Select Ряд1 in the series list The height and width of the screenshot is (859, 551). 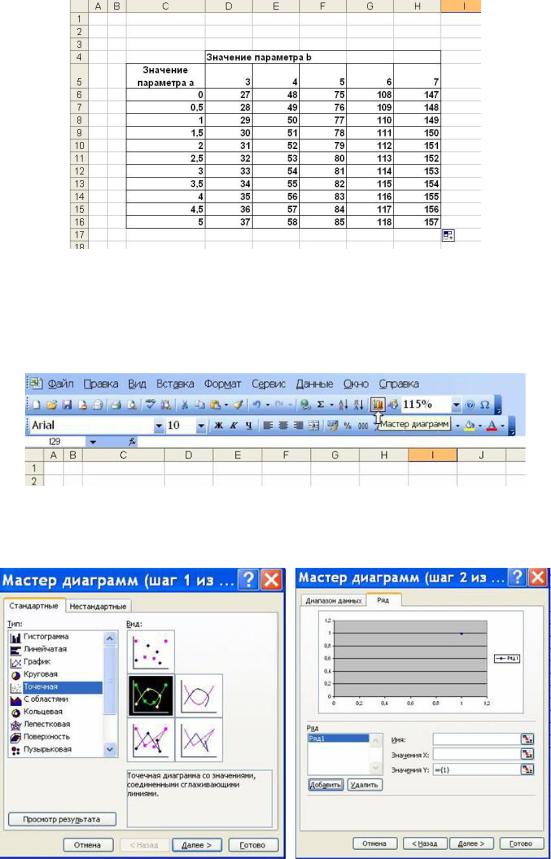click(x=338, y=738)
